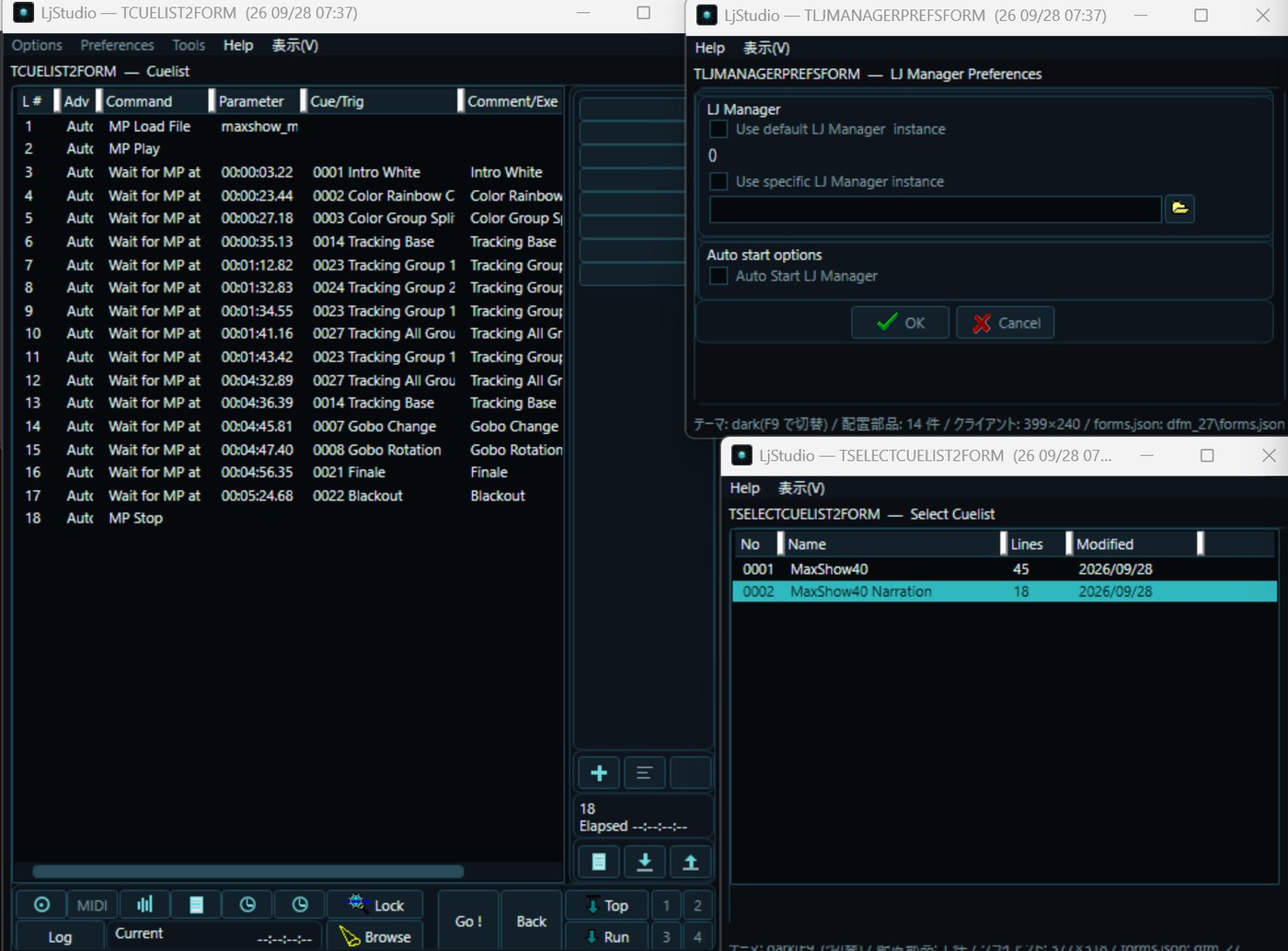This screenshot has width=1288, height=951.
Task: Click the download arrow icon under Elapsed
Action: [645, 862]
